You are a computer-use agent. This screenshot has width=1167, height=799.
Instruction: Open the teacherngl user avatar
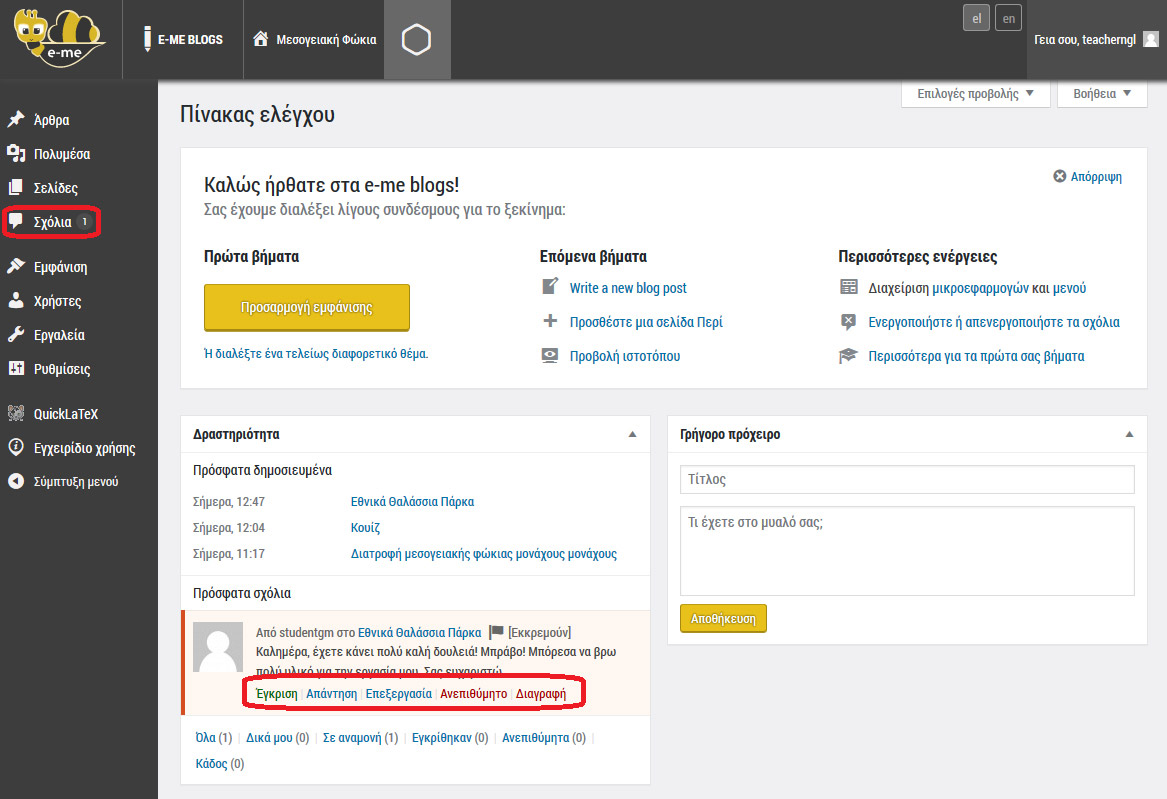[x=1151, y=39]
